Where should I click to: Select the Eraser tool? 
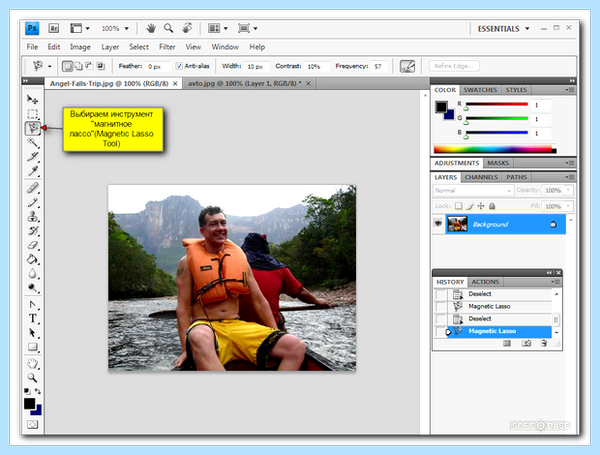click(33, 245)
